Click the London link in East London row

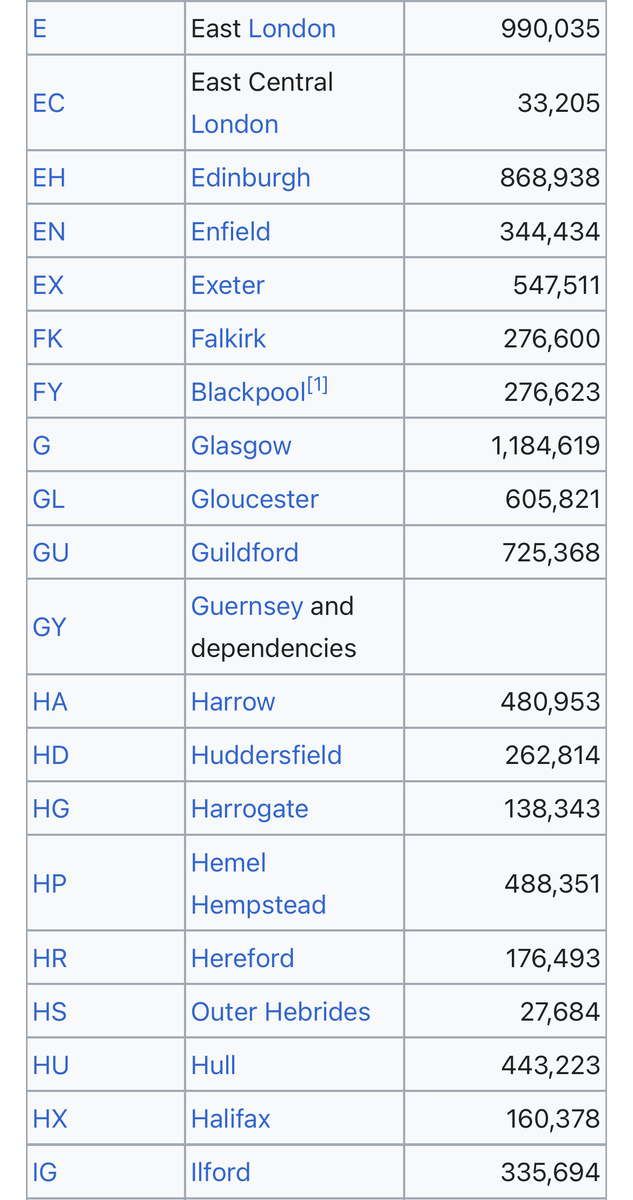(x=291, y=28)
